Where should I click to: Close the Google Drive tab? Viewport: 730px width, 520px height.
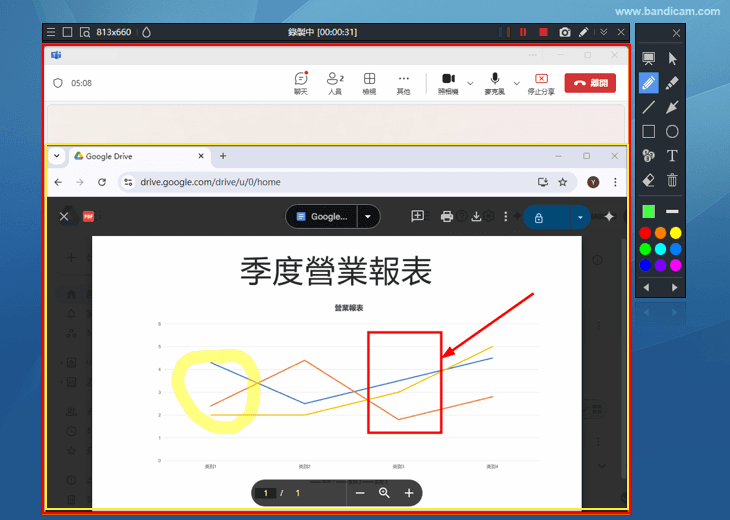point(201,156)
